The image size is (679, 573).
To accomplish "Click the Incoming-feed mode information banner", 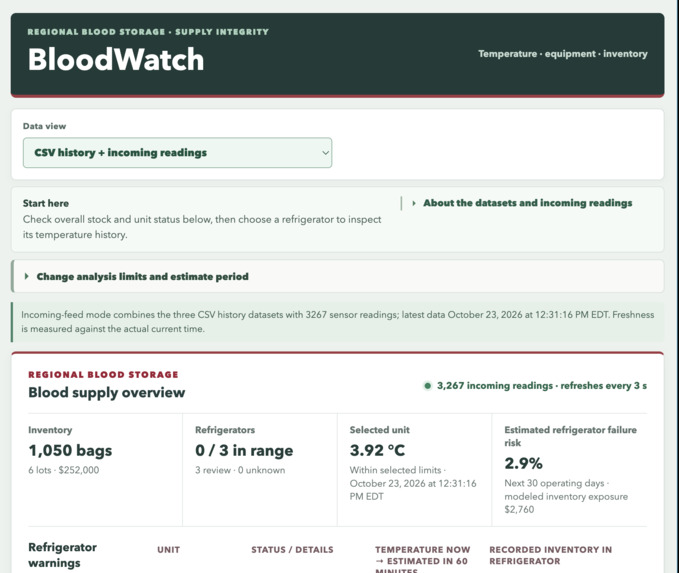I will tap(337, 322).
